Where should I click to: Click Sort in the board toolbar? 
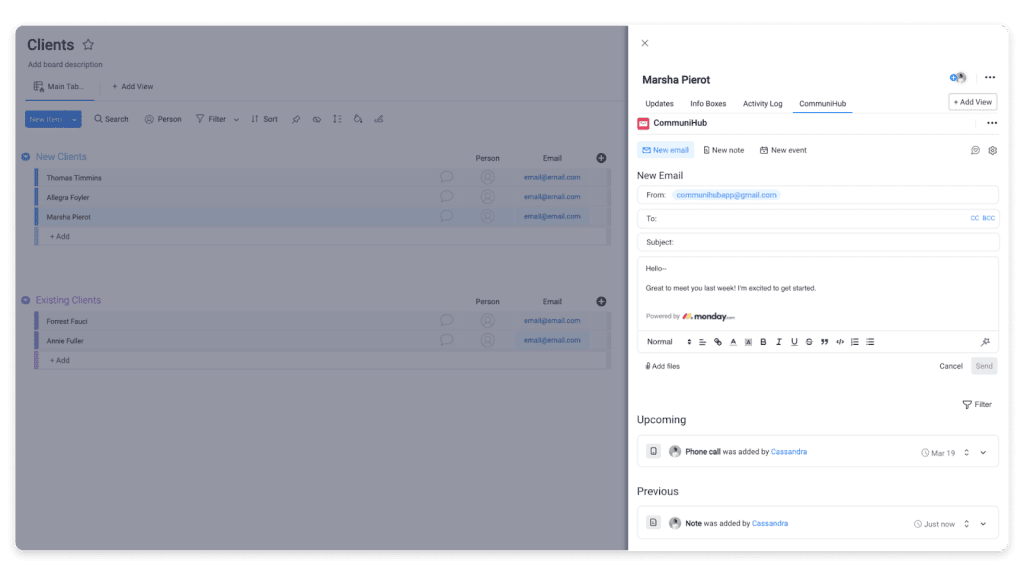click(264, 119)
